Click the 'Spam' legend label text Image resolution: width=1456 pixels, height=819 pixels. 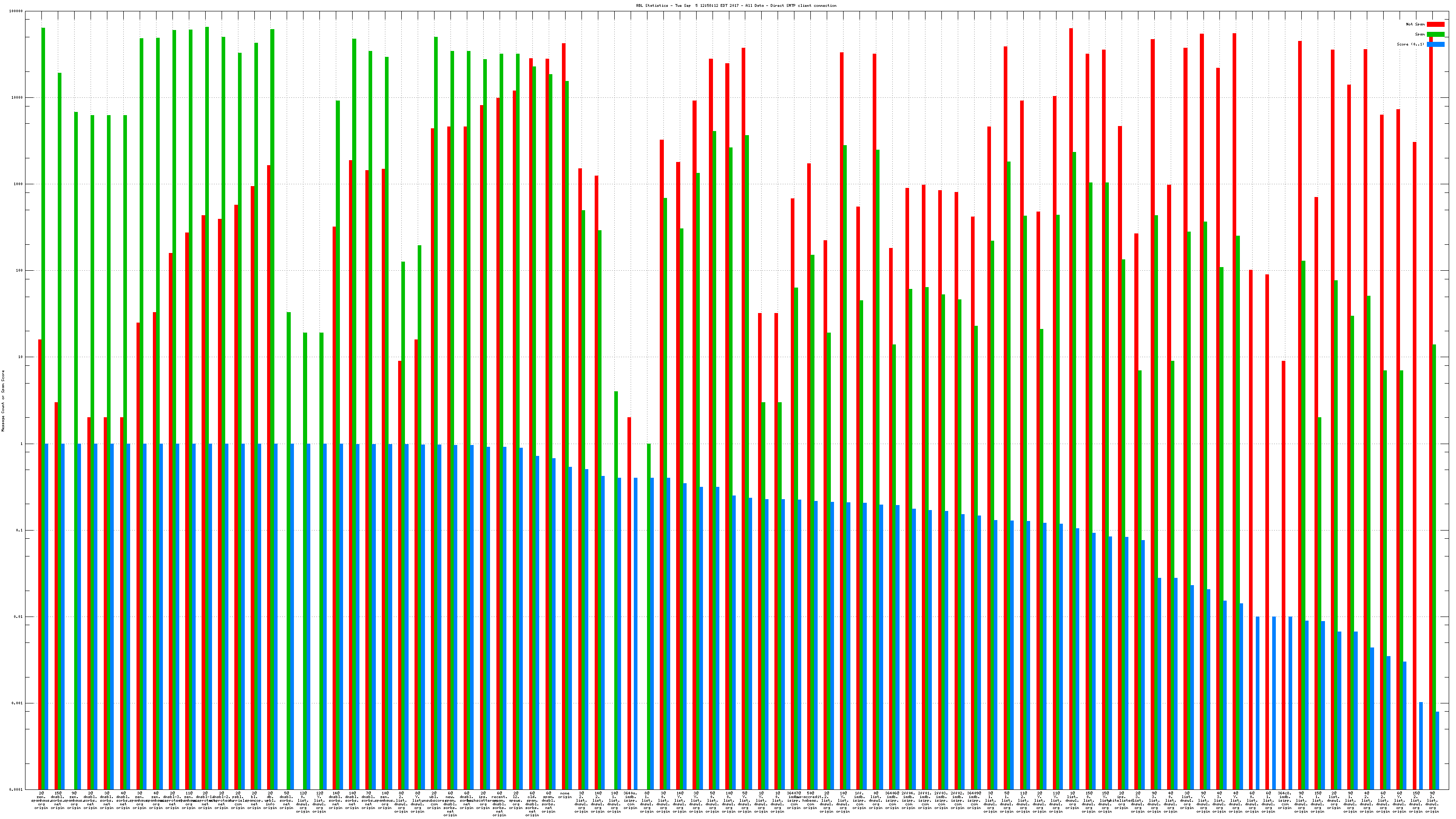tap(1420, 35)
